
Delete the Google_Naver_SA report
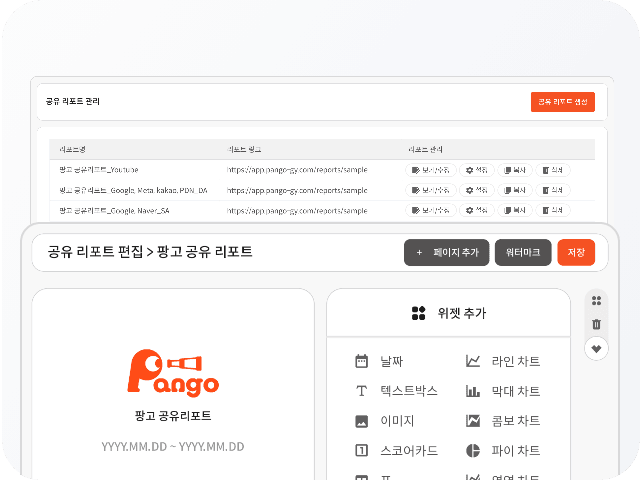pos(553,210)
